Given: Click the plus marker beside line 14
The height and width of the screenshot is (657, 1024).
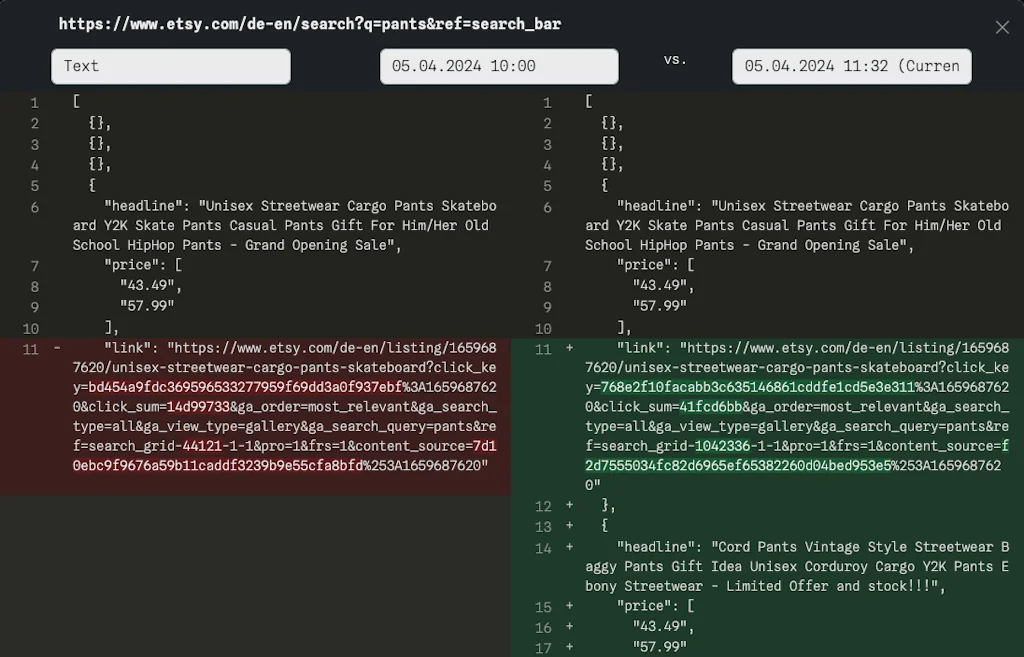Looking at the screenshot, I should [x=568, y=547].
